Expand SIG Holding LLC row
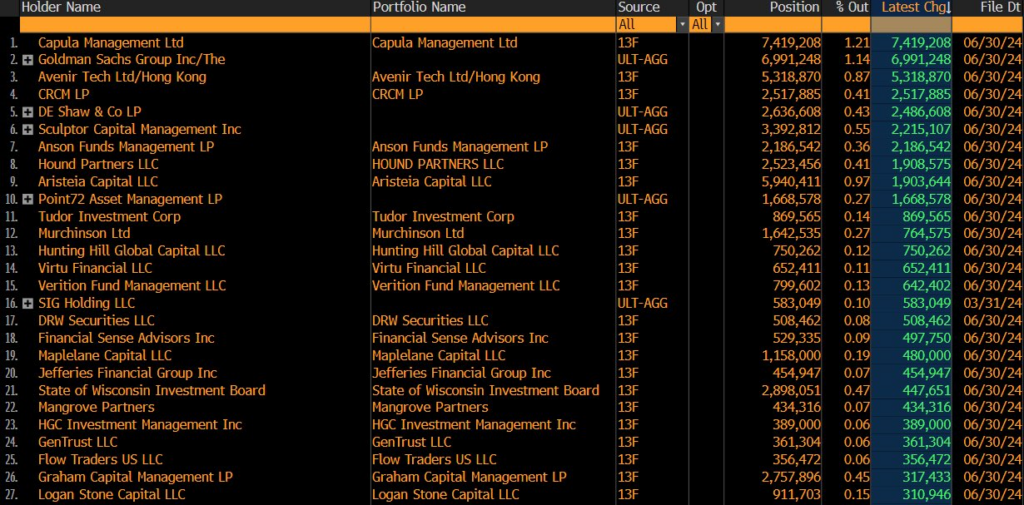The height and width of the screenshot is (505, 1024). [x=28, y=304]
